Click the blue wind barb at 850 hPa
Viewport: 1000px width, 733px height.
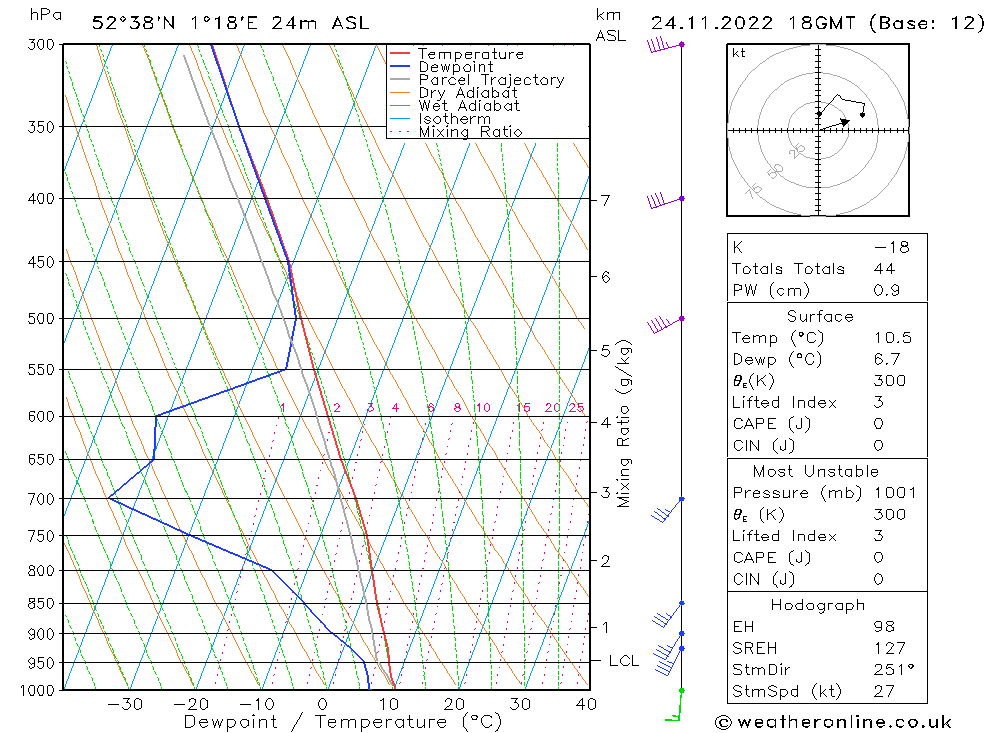point(668,614)
